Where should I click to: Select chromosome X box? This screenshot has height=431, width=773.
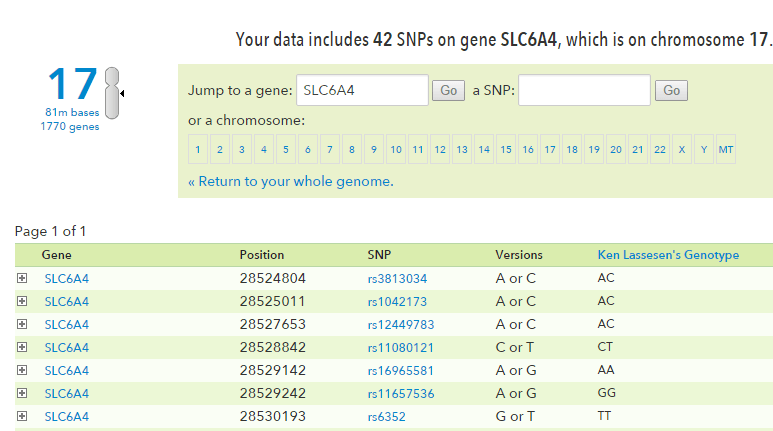[682, 150]
